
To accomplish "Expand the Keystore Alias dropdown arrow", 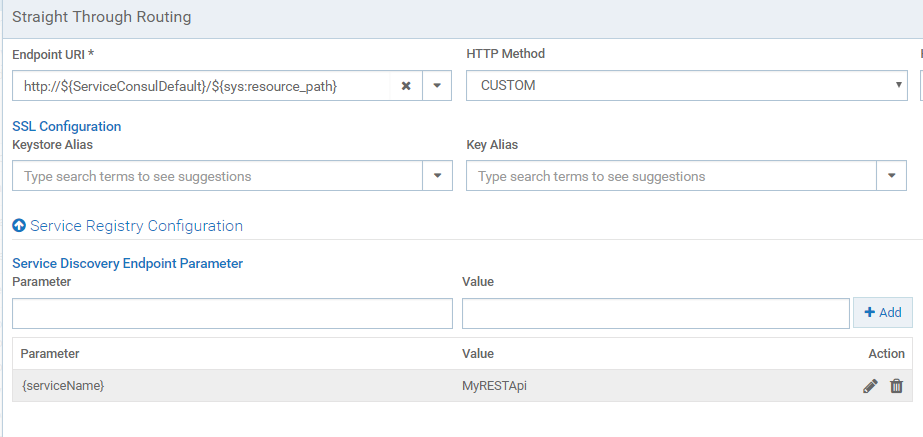I will pyautogui.click(x=437, y=176).
